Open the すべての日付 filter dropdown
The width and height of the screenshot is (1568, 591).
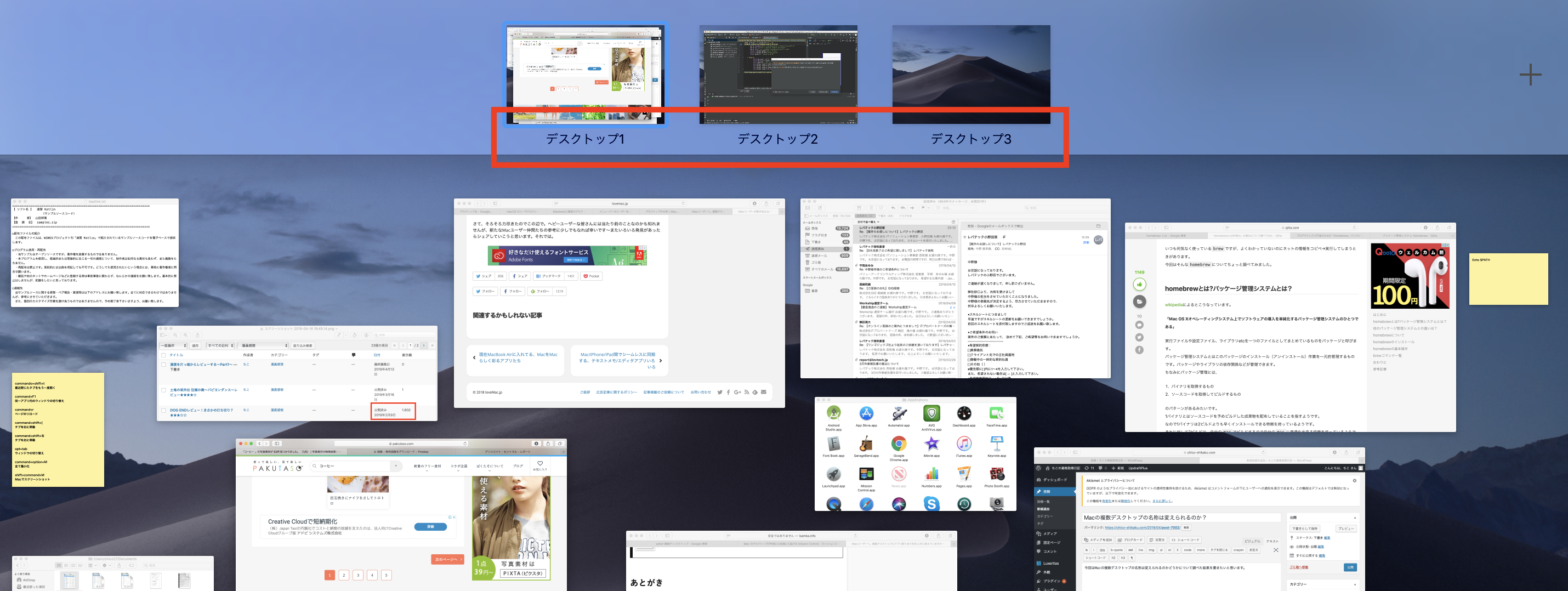tap(220, 346)
